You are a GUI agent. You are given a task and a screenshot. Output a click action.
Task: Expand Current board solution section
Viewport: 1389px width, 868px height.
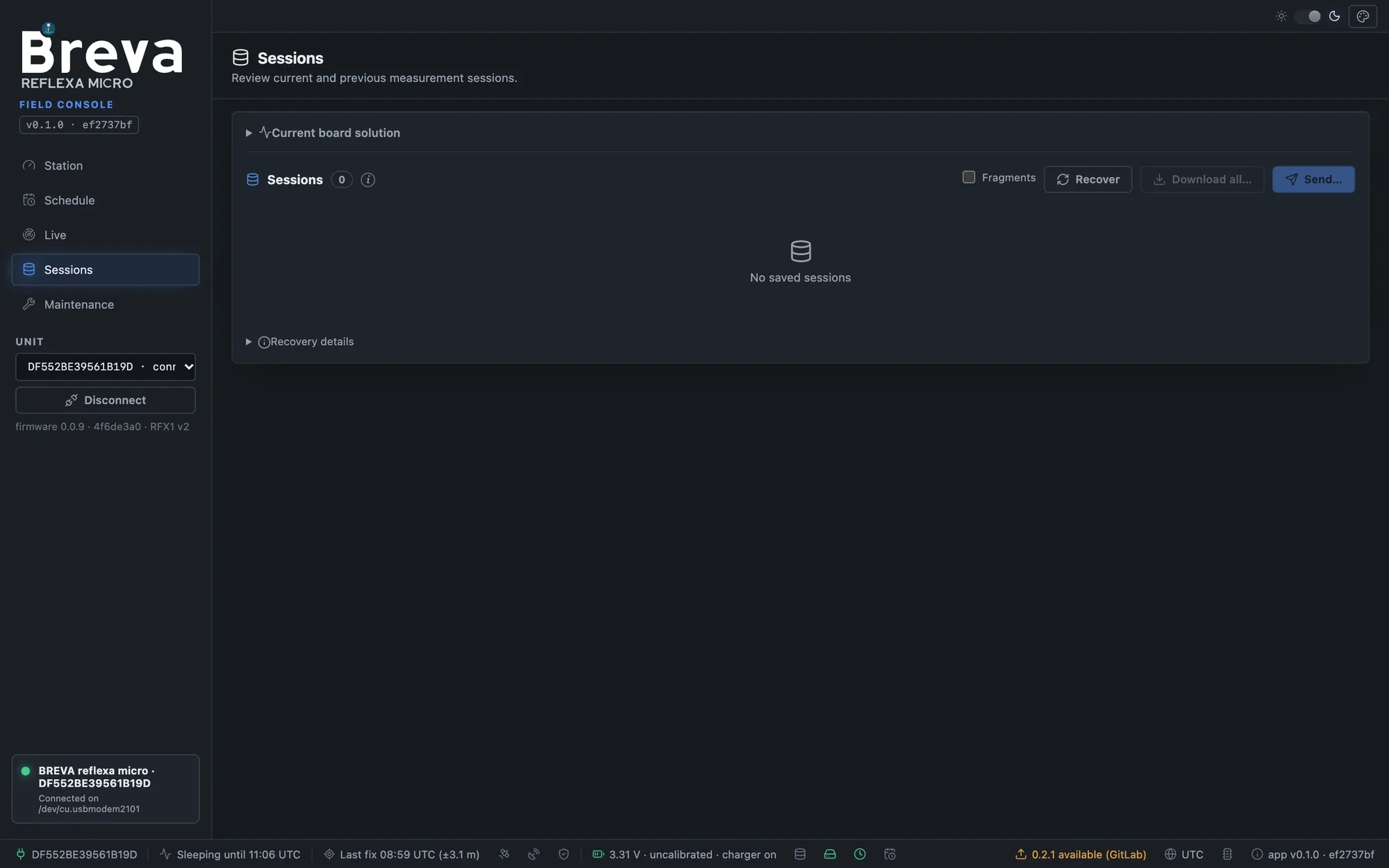[323, 133]
